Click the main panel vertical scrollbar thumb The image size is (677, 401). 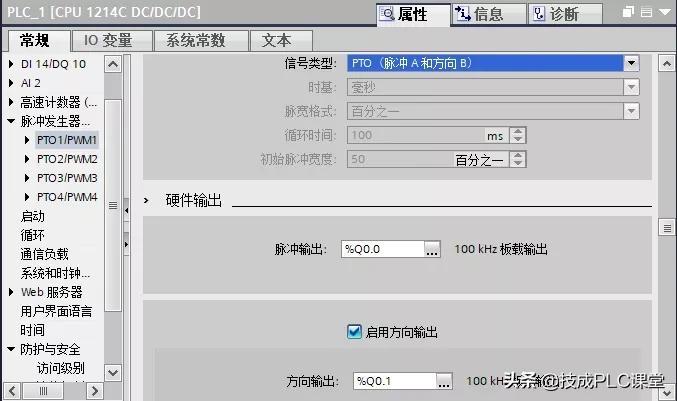pos(667,227)
